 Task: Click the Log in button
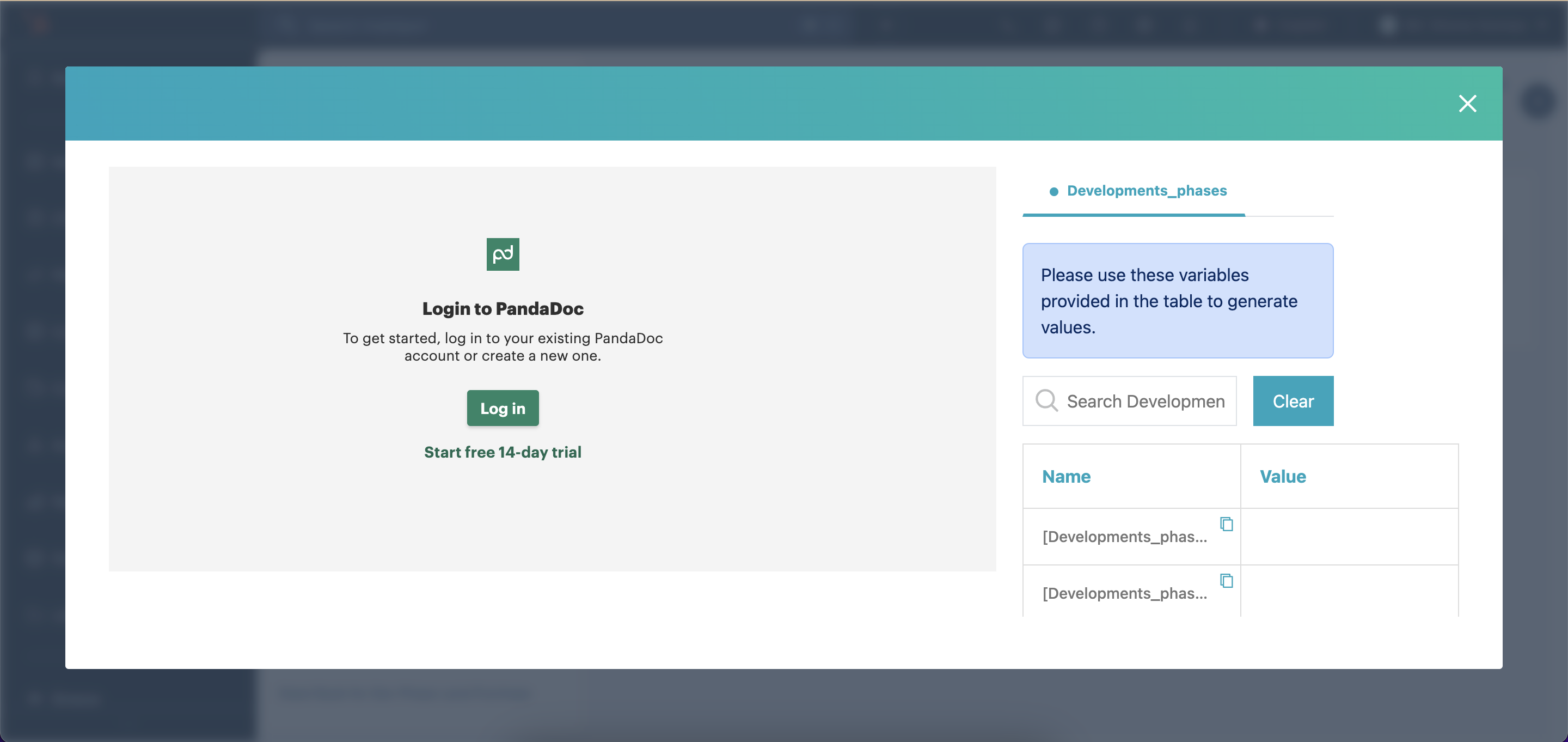click(502, 408)
